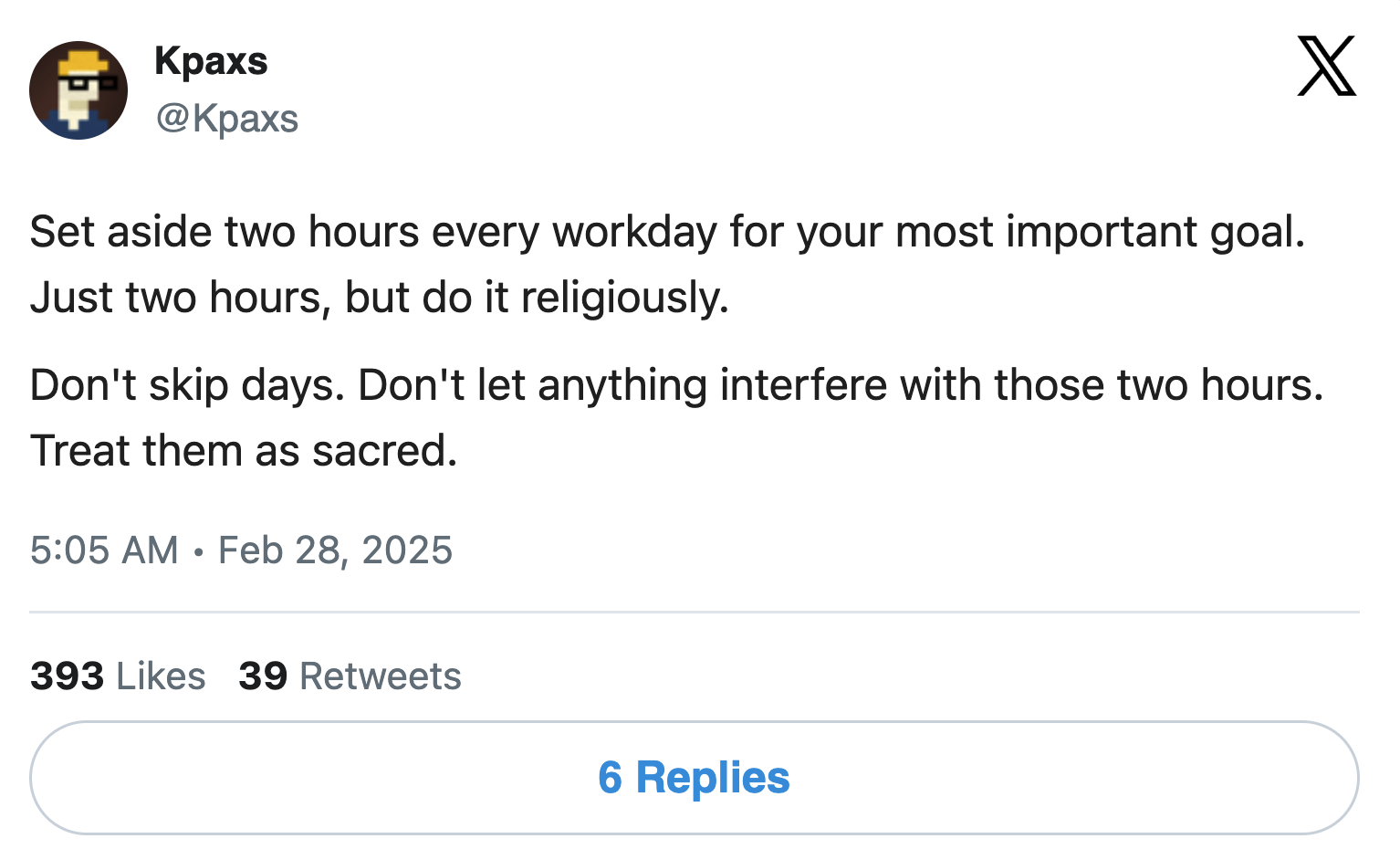1400x849 pixels.
Task: Click the Feb 28, 2025 date
Action: pyautogui.click(x=335, y=550)
